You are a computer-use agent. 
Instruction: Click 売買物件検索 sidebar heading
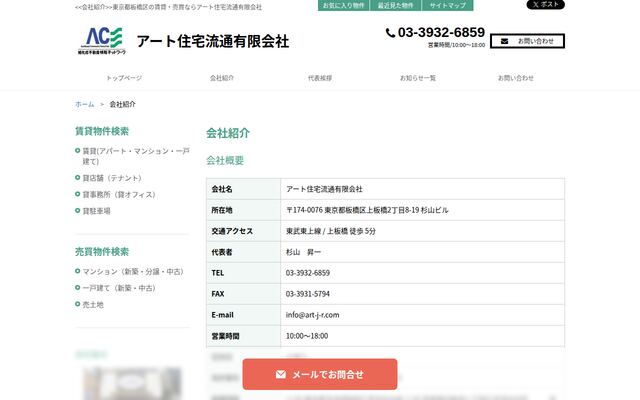pyautogui.click(x=102, y=251)
